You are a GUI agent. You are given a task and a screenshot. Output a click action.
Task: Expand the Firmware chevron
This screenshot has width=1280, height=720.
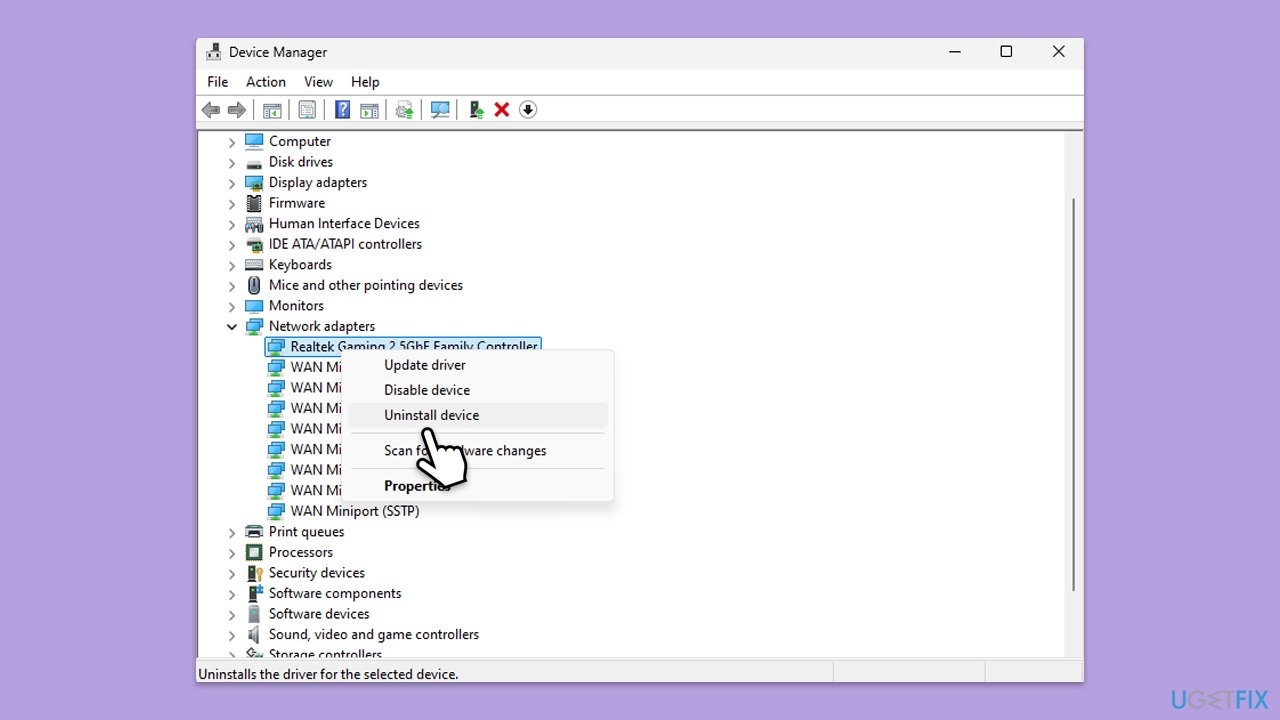point(232,203)
